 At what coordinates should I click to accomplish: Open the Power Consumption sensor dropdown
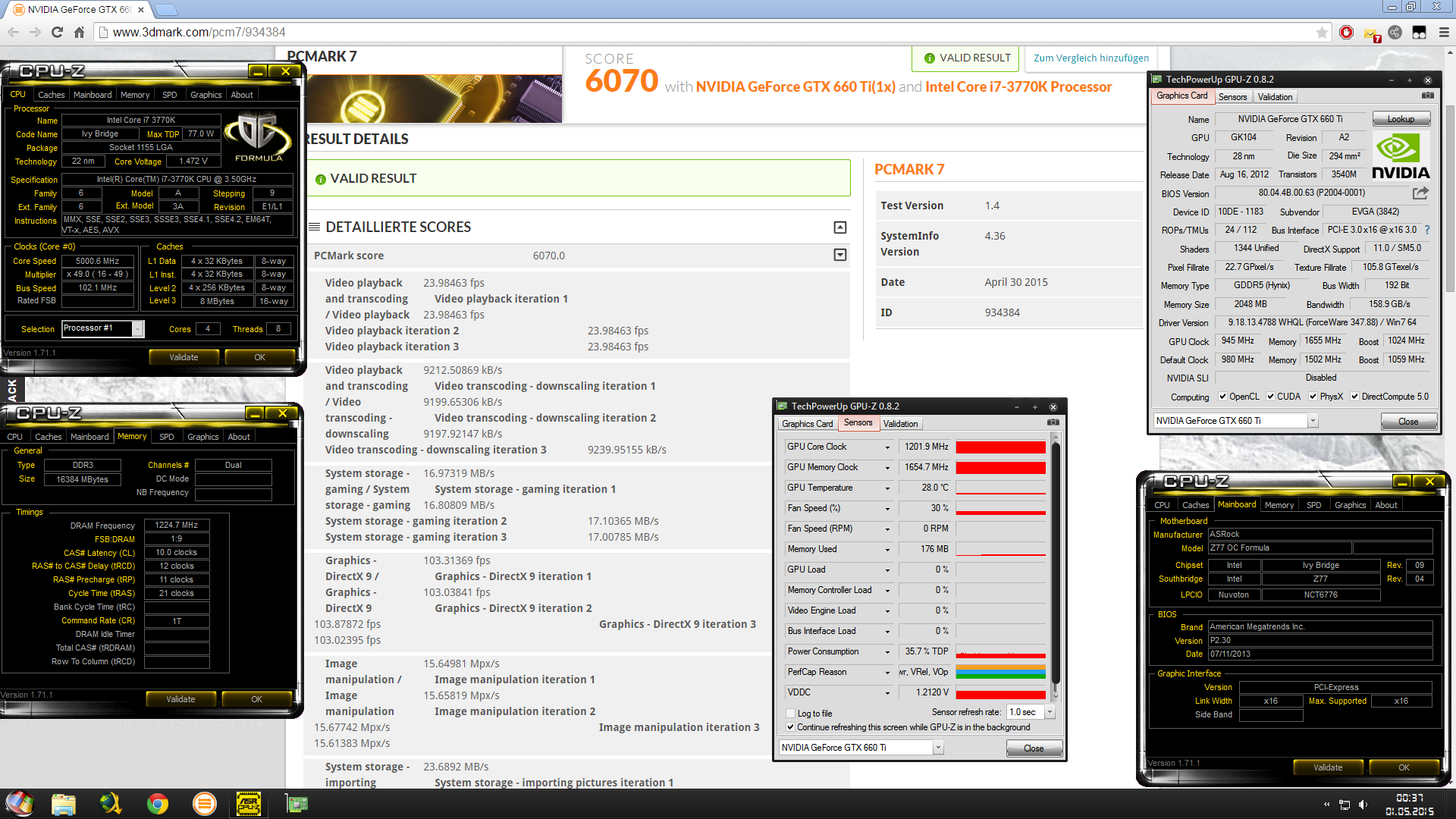coord(888,652)
